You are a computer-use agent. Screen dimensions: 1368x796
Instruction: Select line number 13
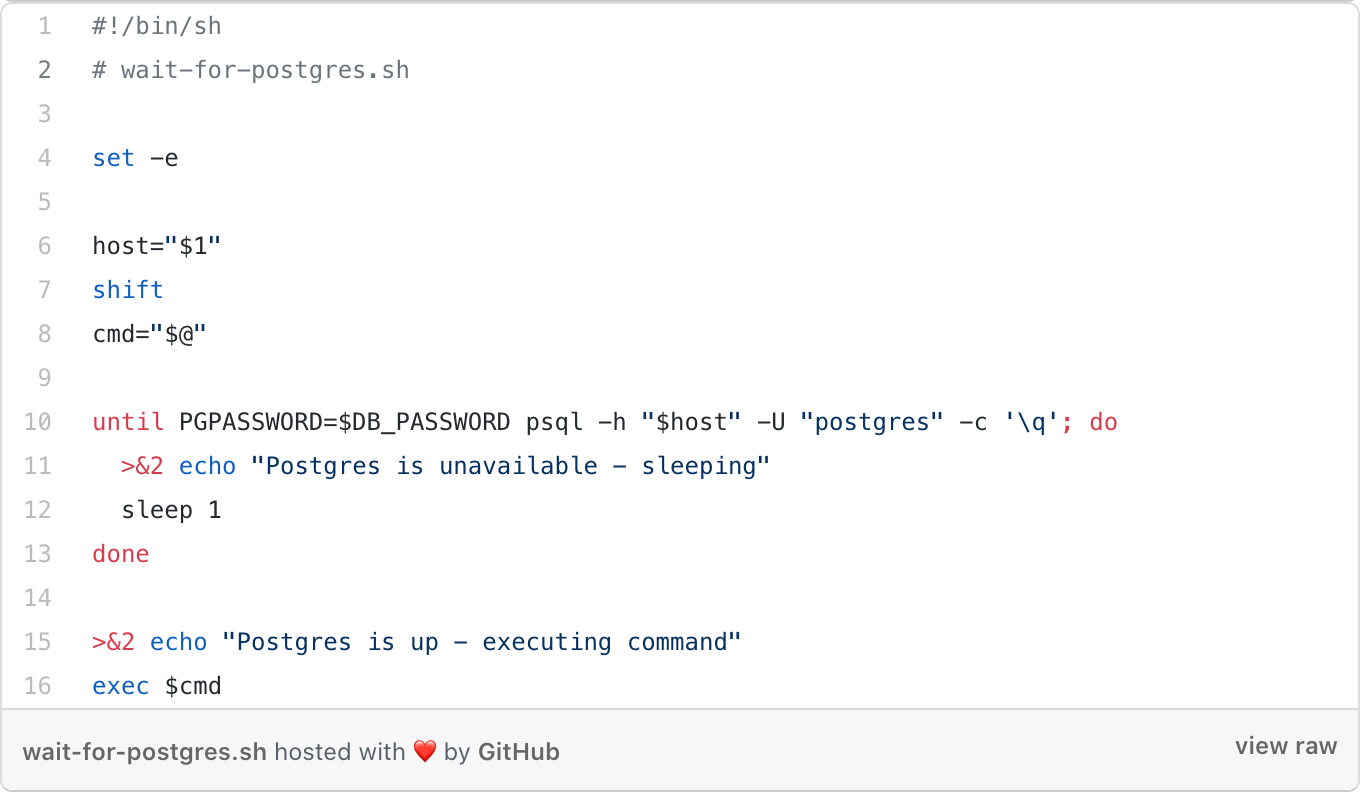38,554
